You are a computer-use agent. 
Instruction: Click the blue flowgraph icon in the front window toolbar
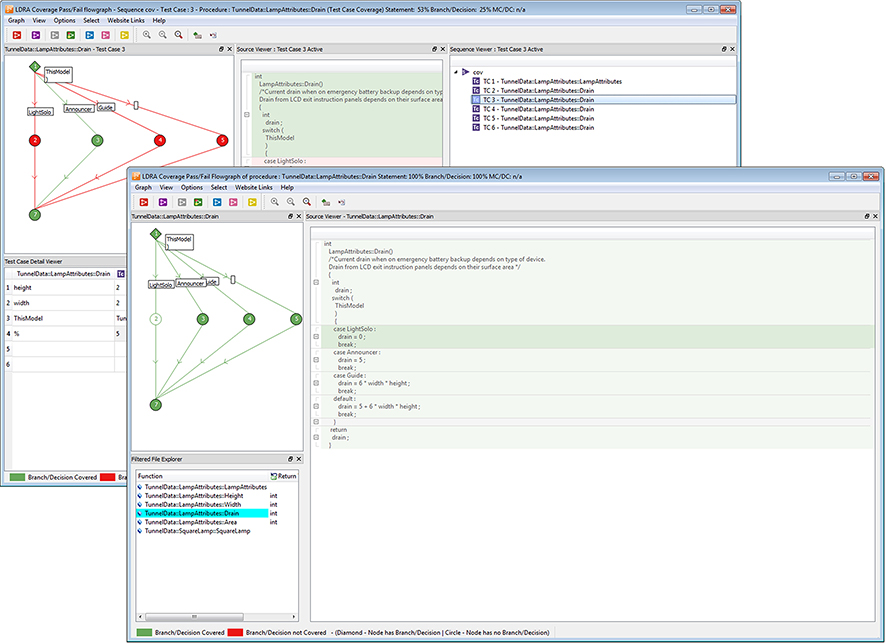point(217,202)
